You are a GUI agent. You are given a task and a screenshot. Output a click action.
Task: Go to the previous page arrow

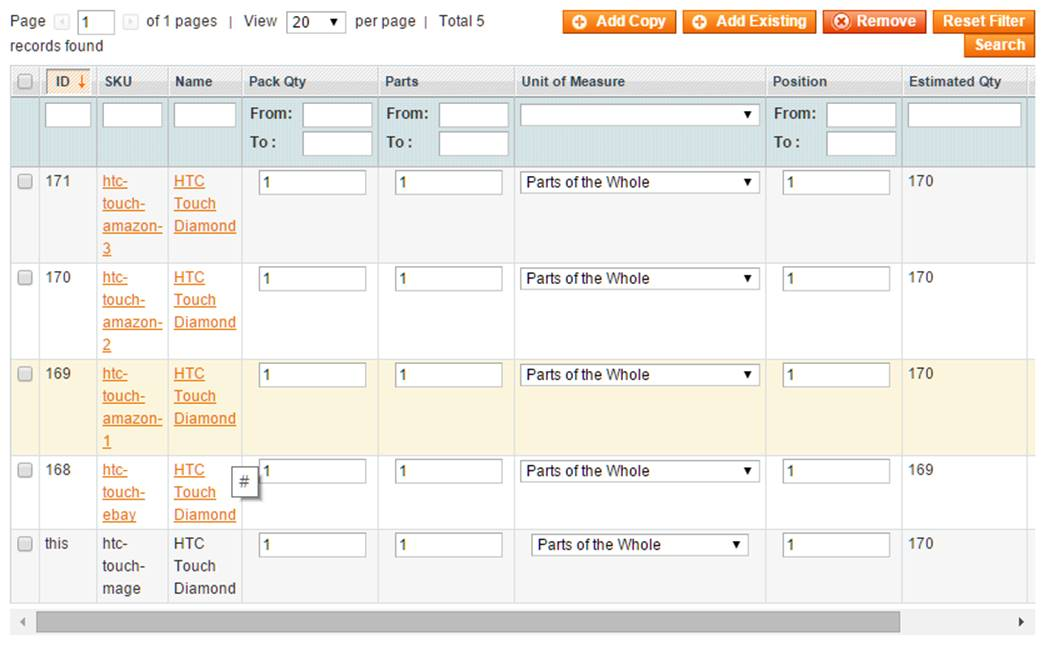coord(62,22)
